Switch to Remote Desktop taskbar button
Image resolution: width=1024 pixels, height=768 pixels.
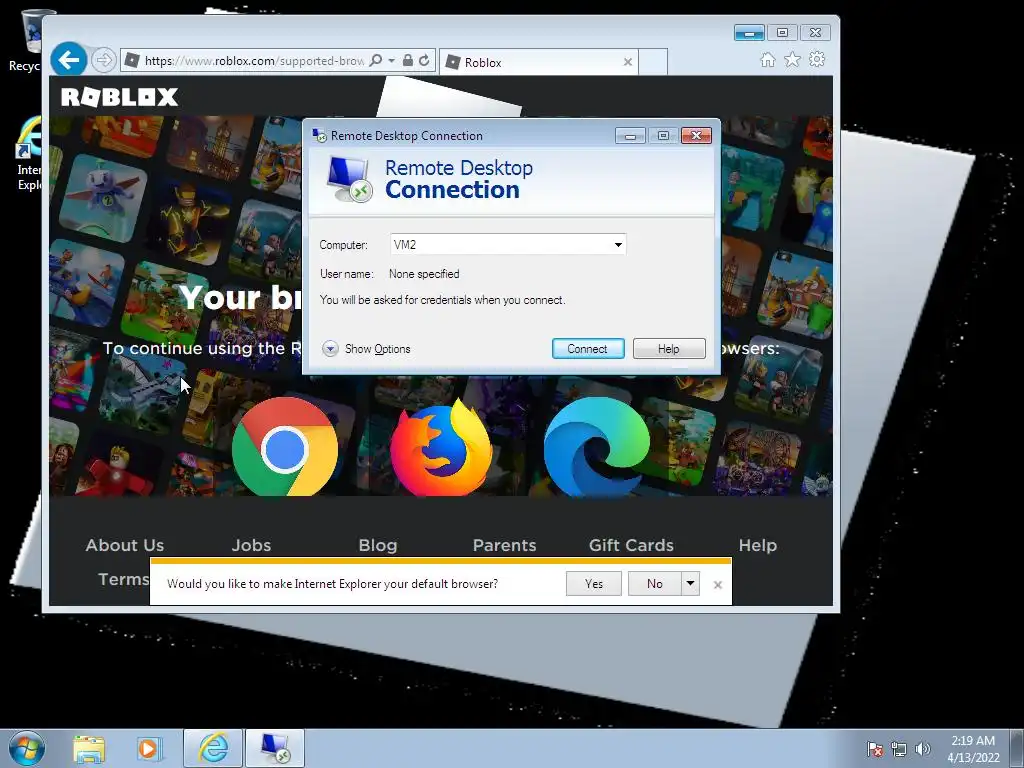coord(274,748)
